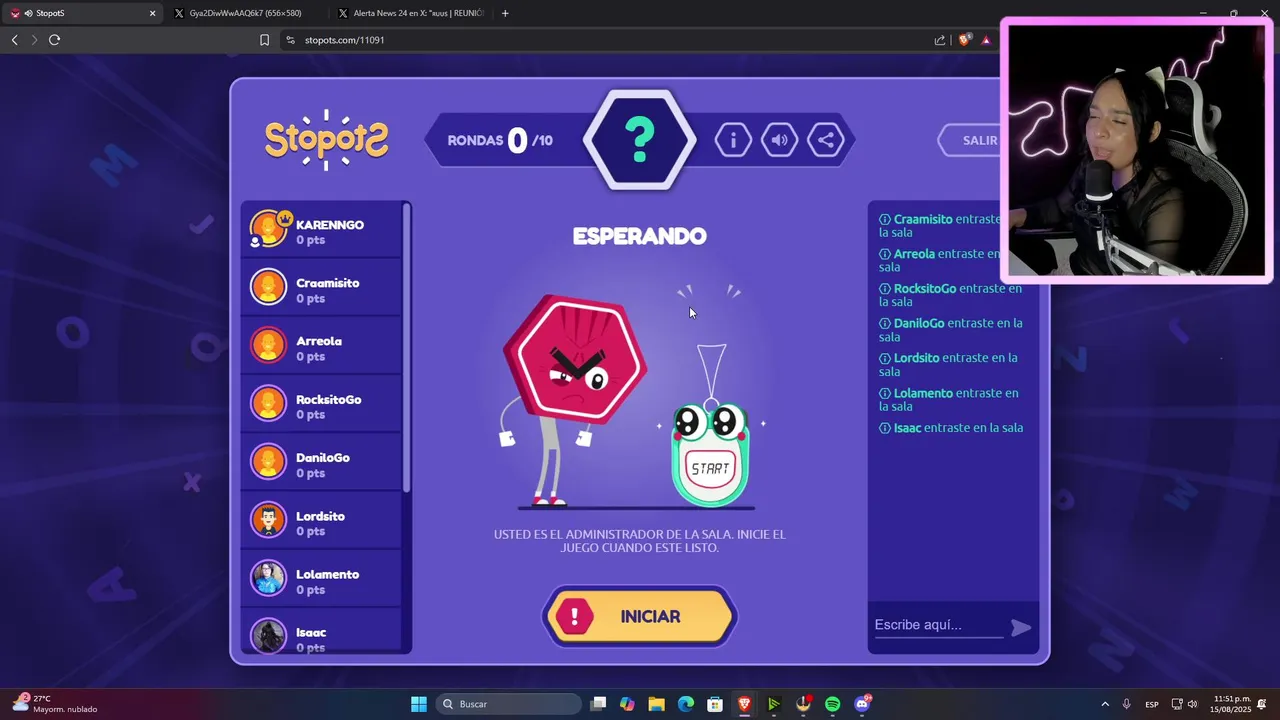The image size is (1280, 720).
Task: Click Lordsito's avatar in player list
Action: (x=268, y=520)
